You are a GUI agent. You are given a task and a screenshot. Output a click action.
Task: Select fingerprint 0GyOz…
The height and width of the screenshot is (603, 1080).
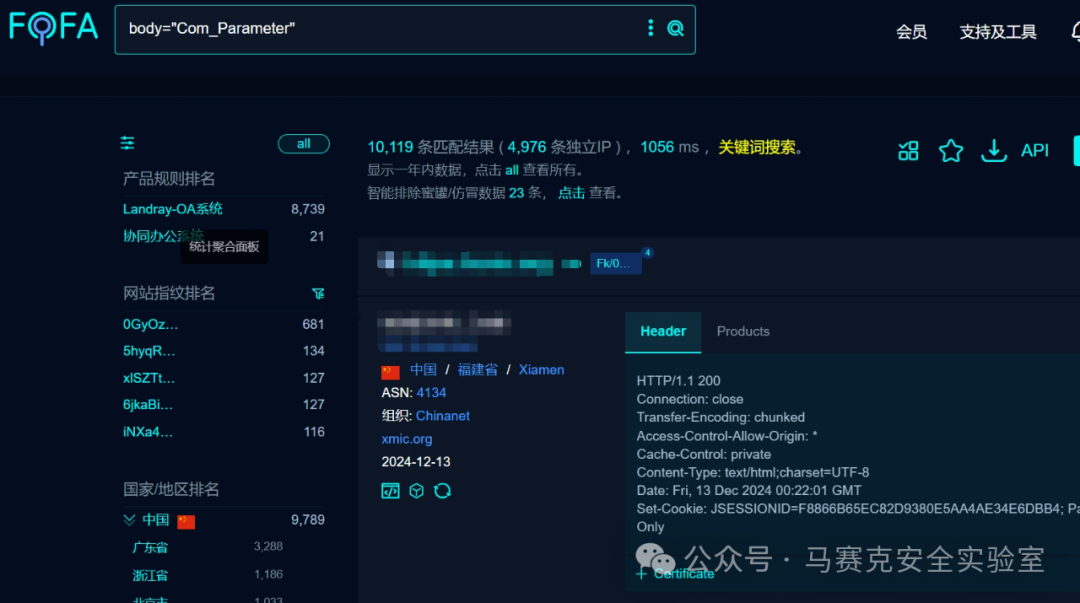tap(150, 324)
